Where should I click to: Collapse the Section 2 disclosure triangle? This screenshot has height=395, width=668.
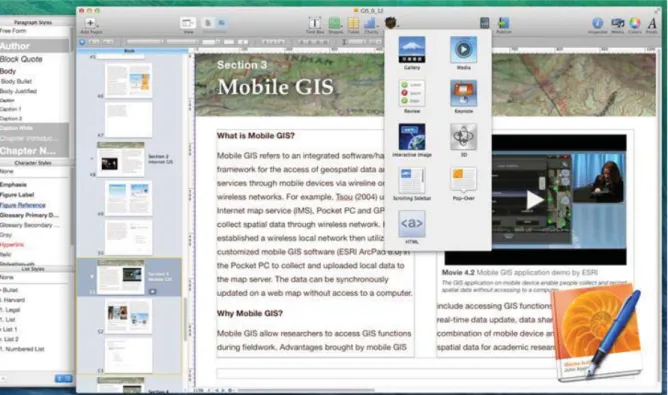pyautogui.click(x=92, y=159)
